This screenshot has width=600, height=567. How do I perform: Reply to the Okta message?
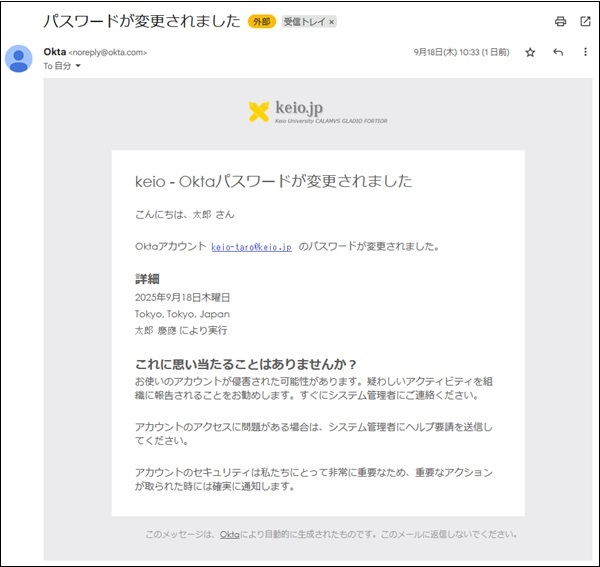(x=558, y=52)
